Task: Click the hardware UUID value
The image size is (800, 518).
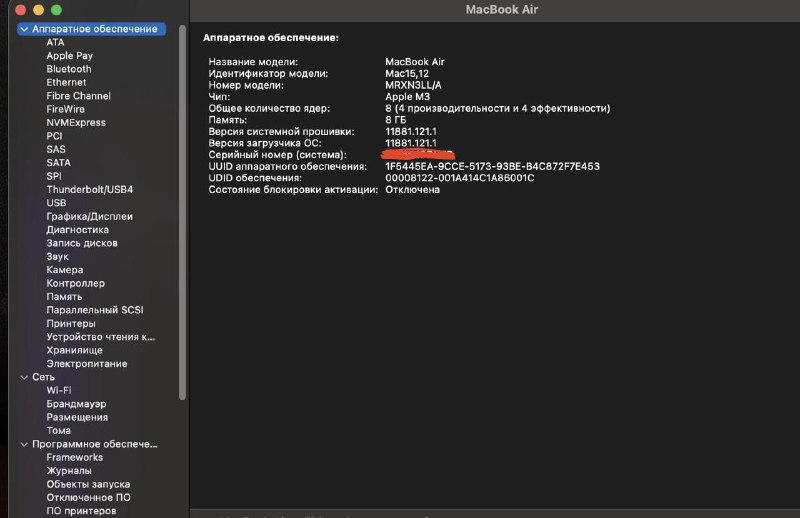Action: (x=492, y=166)
